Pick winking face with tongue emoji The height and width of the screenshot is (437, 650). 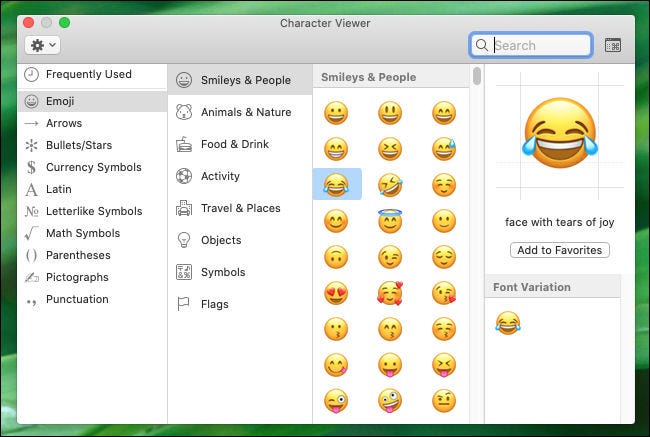336,401
